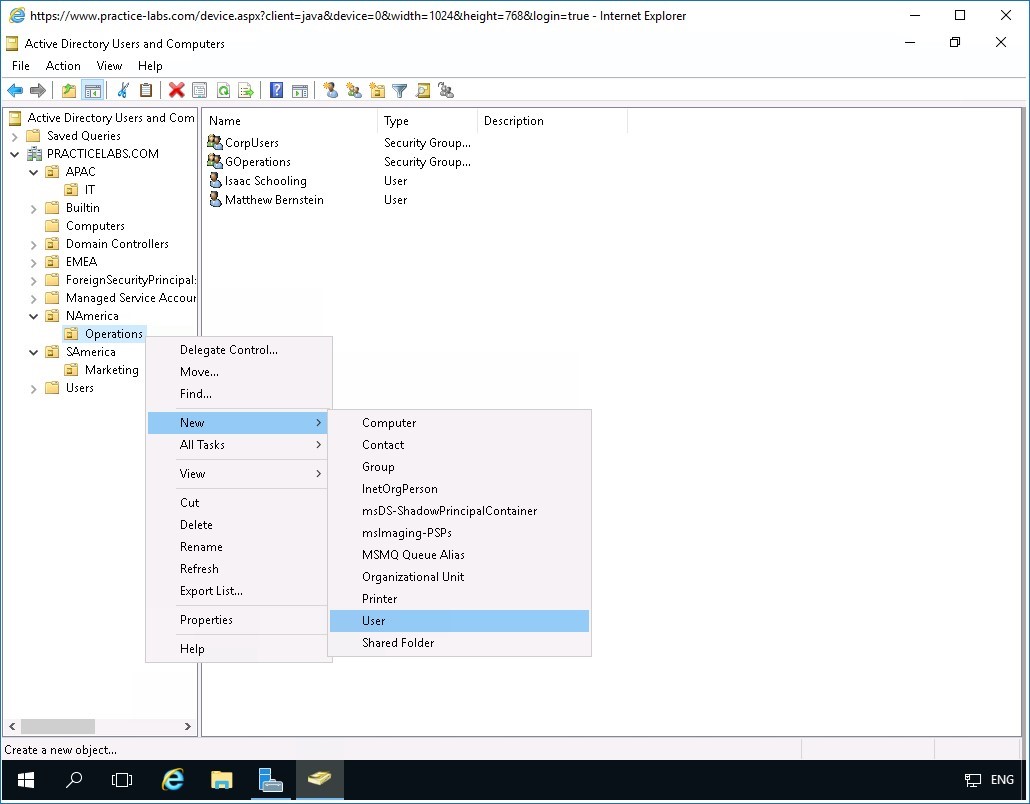Sort list by Name column header
Screen dimensions: 1030x804
(x=291, y=121)
